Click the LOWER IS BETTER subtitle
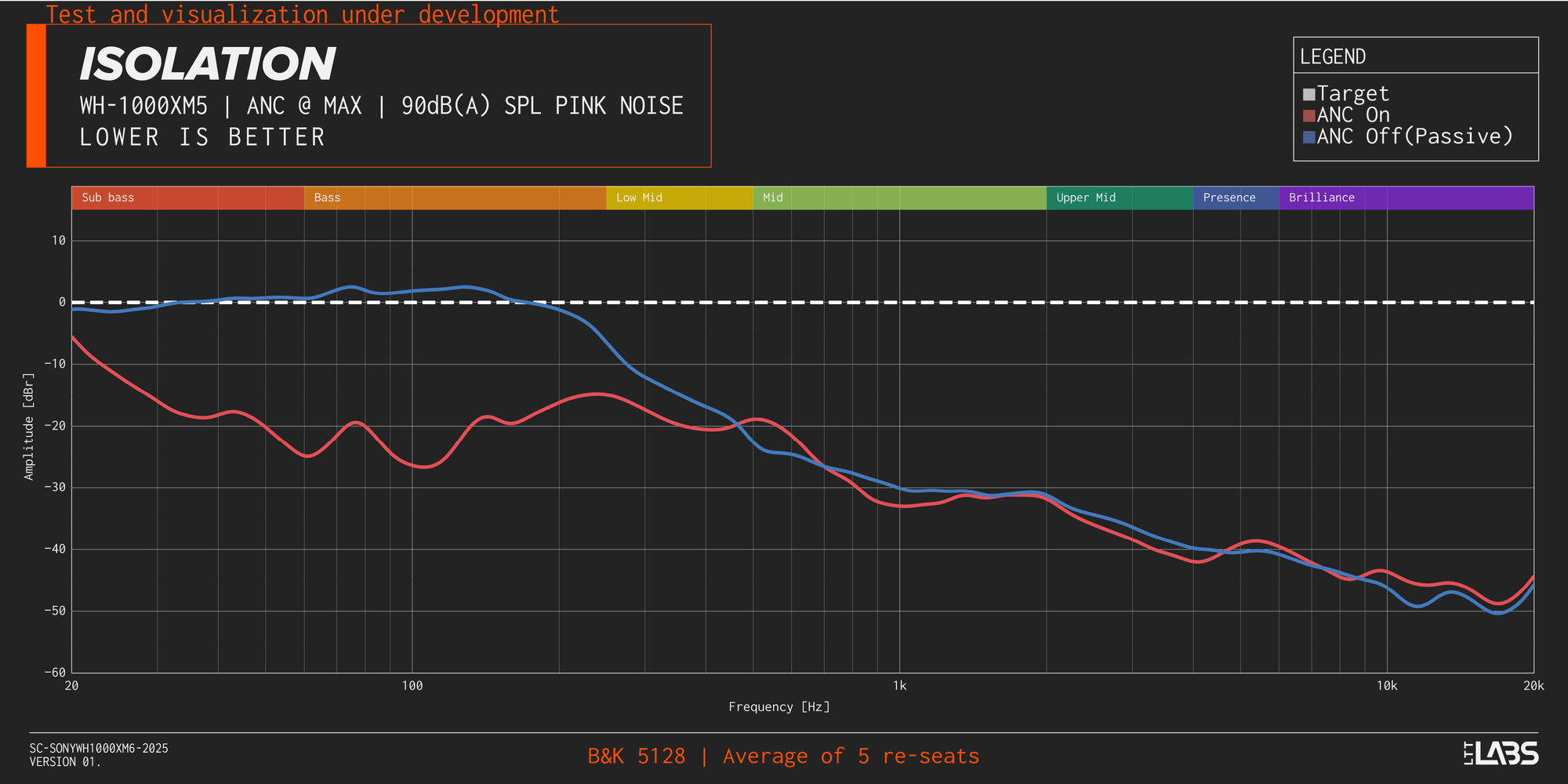This screenshot has width=1568, height=784. tap(202, 137)
